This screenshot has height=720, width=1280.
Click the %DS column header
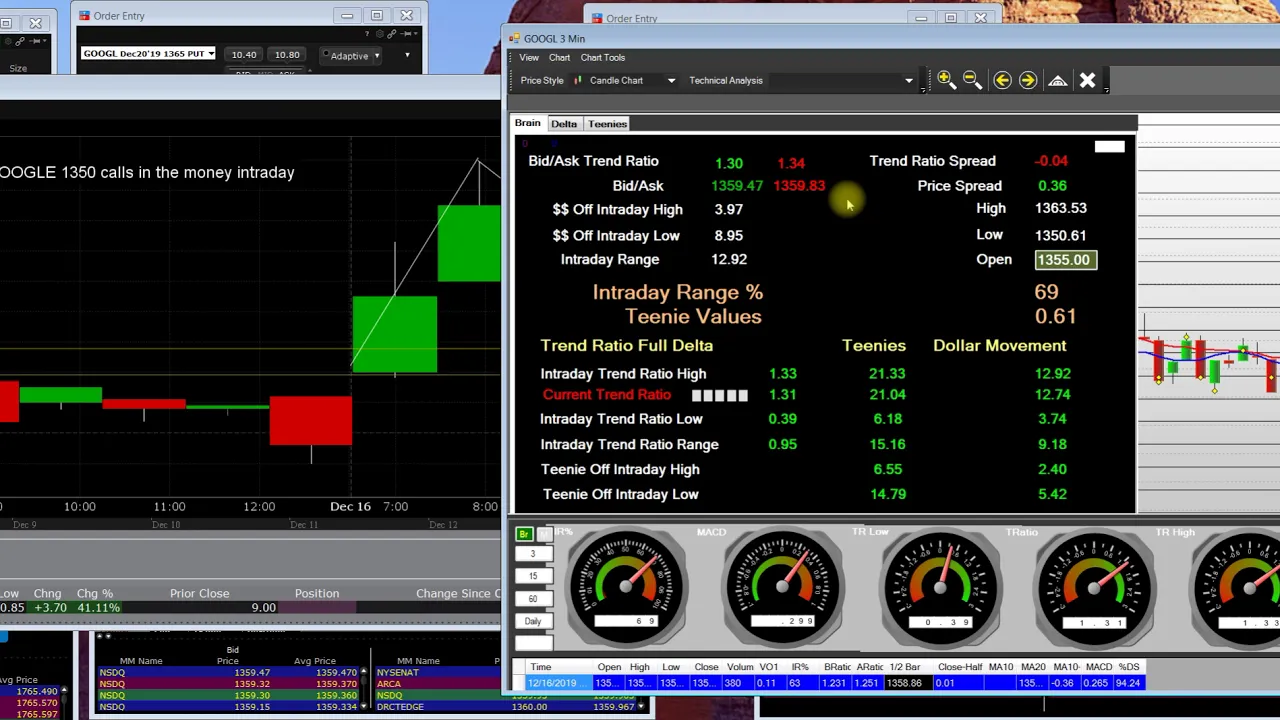click(x=1129, y=667)
